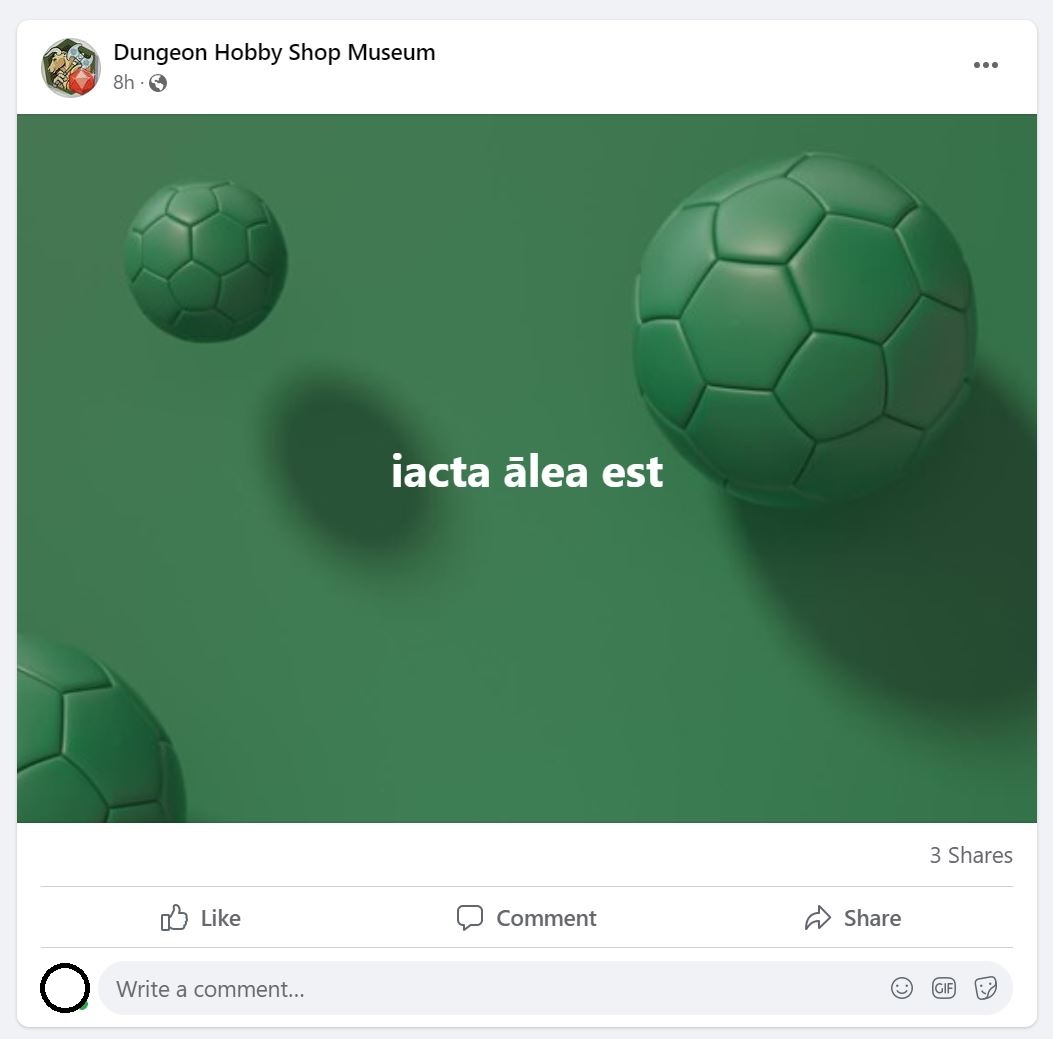
Task: View the 3 Shares count
Action: [x=970, y=855]
